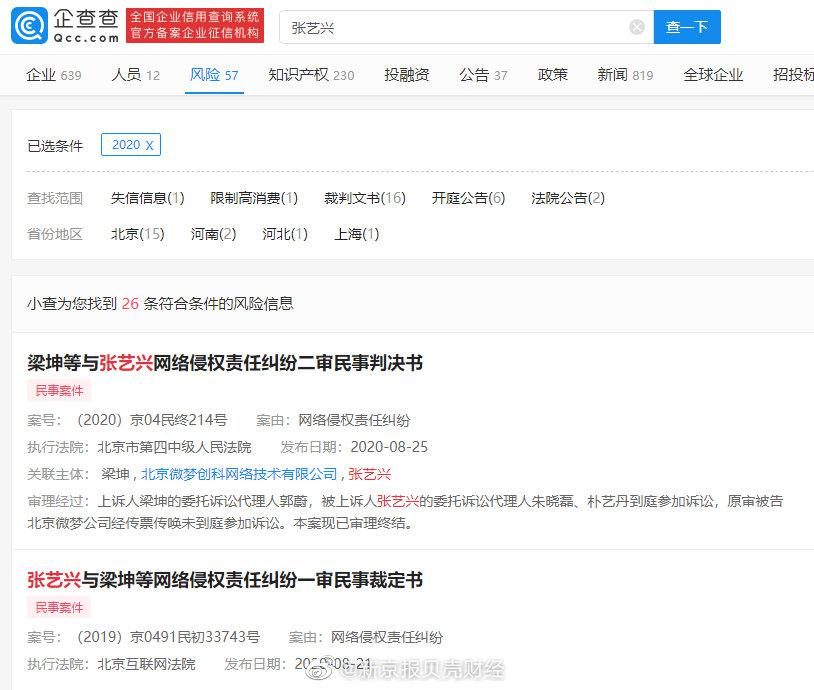Open the 政策 tab

click(552, 75)
